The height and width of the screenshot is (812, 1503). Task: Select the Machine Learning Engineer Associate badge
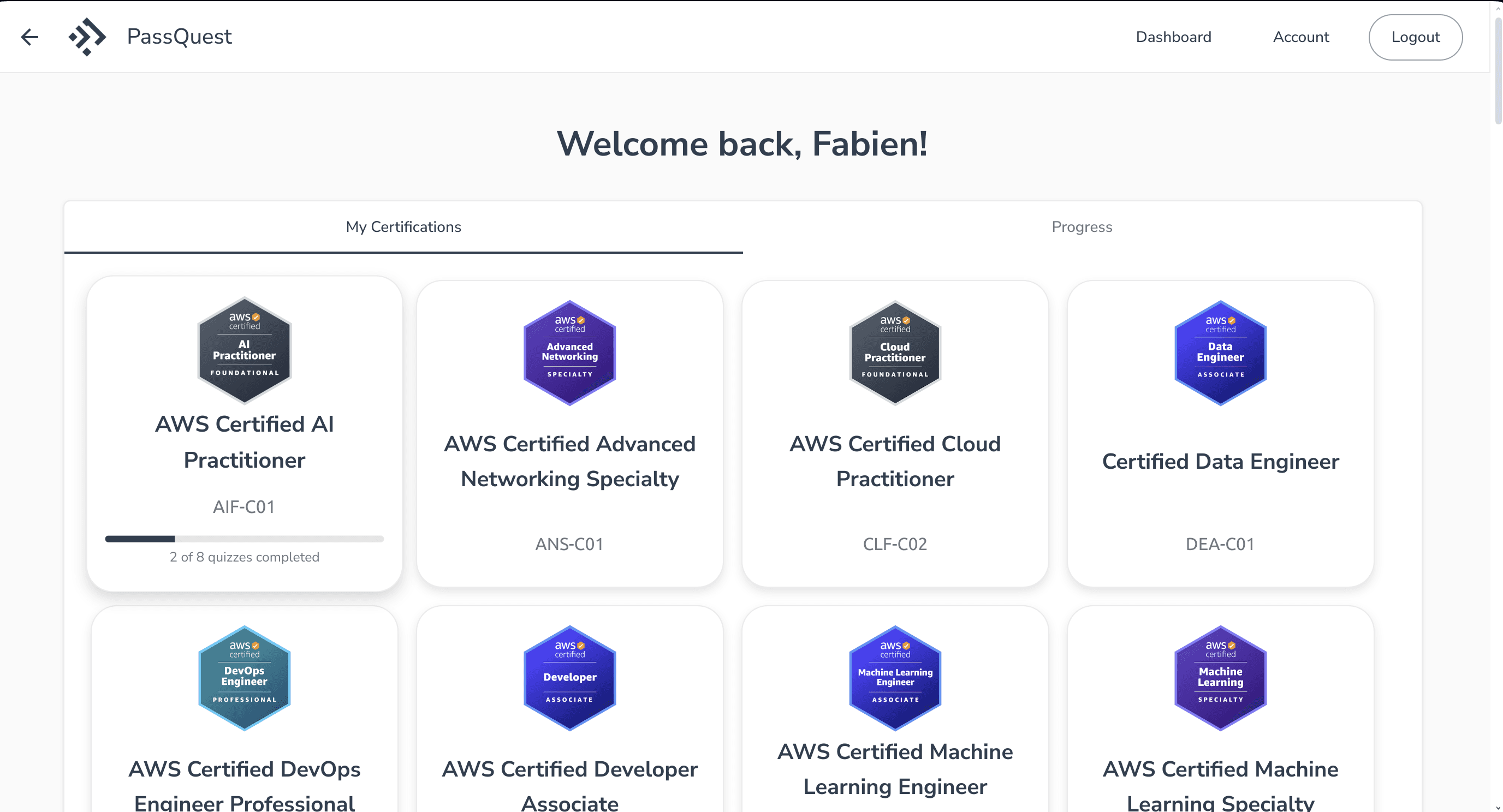point(894,677)
